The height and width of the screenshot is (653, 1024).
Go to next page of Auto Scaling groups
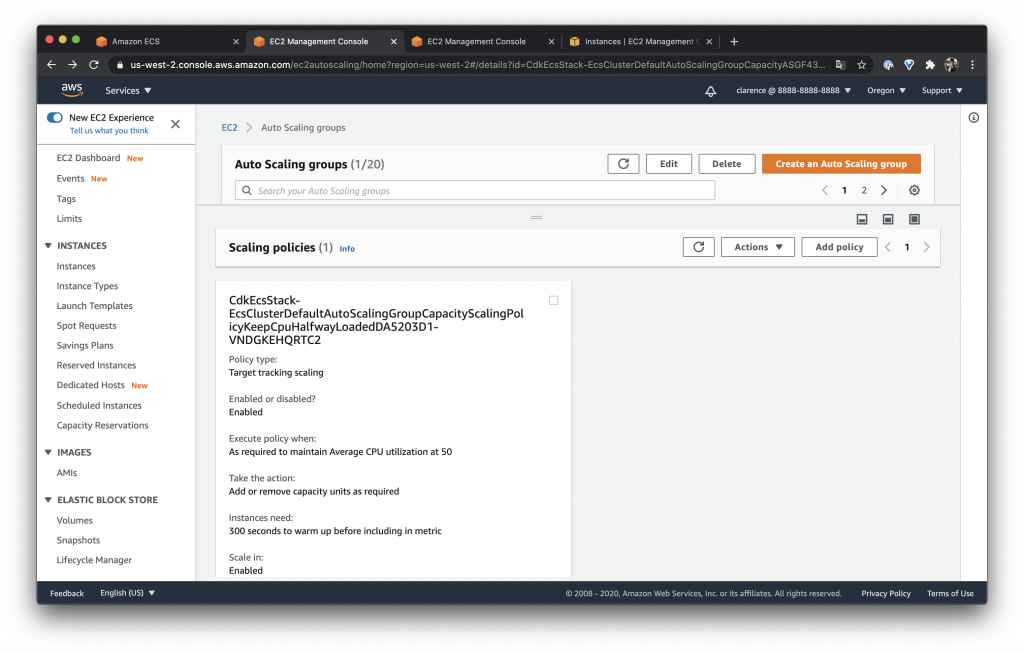tap(884, 190)
